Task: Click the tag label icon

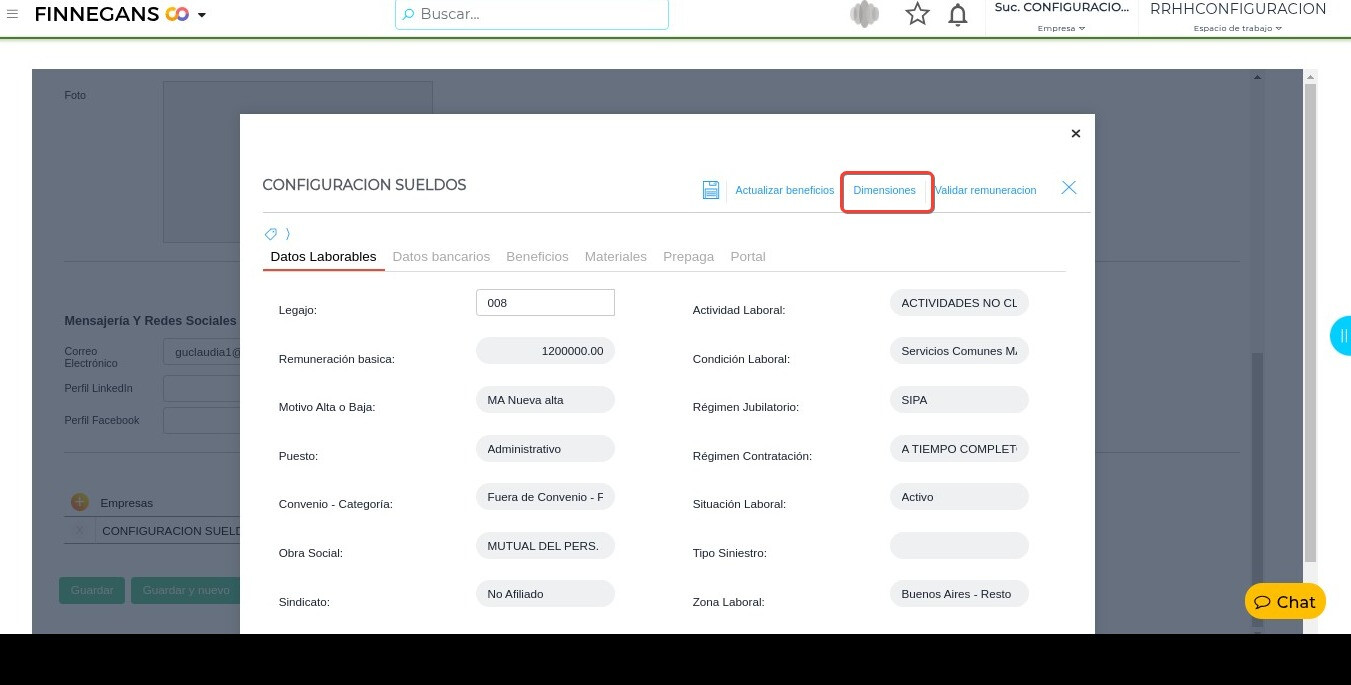Action: (270, 234)
